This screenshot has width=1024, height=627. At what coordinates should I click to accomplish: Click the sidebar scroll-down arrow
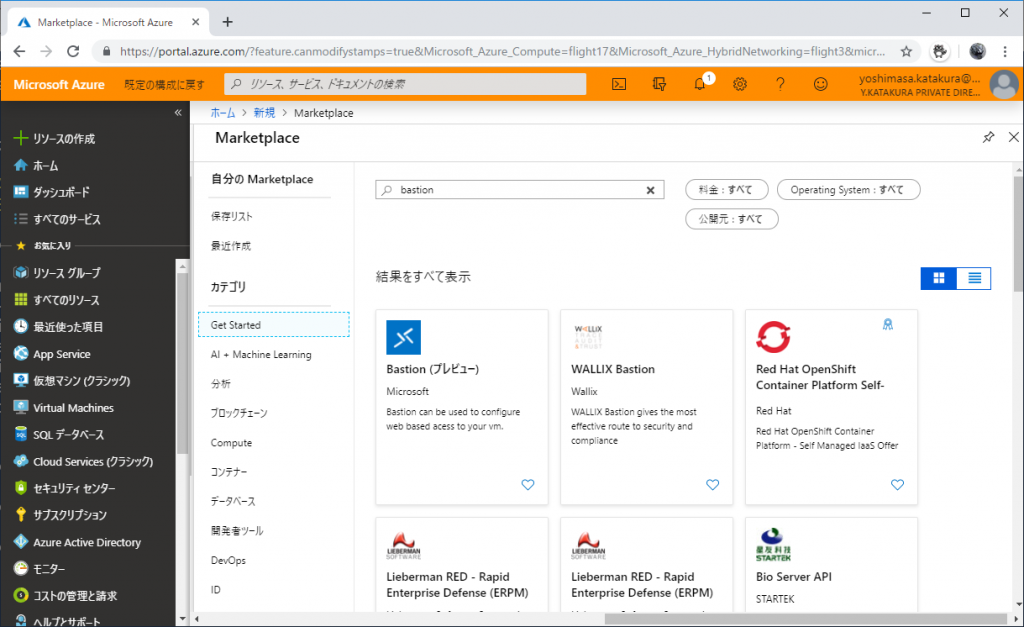point(182,619)
